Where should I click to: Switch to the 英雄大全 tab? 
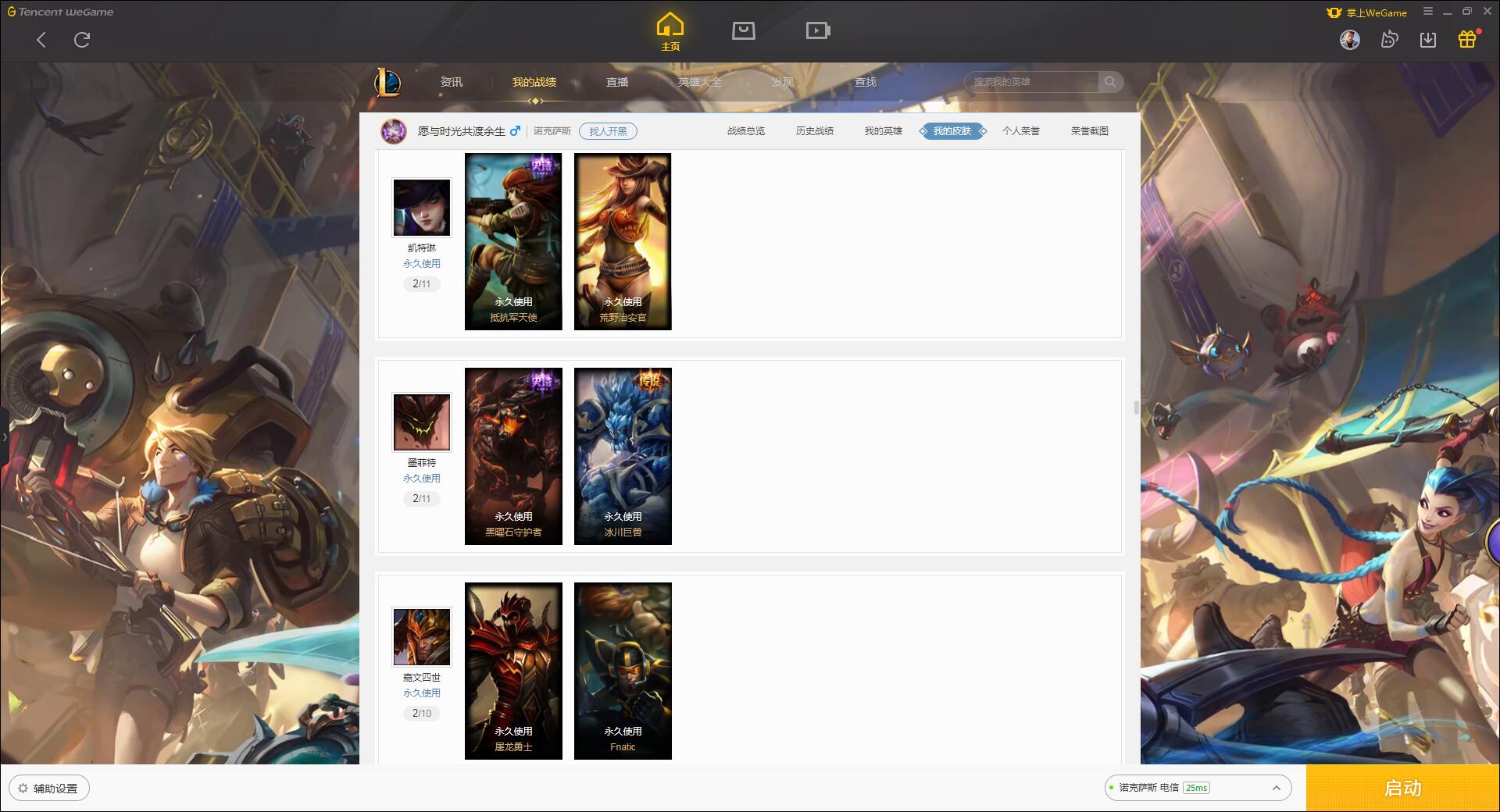point(700,82)
